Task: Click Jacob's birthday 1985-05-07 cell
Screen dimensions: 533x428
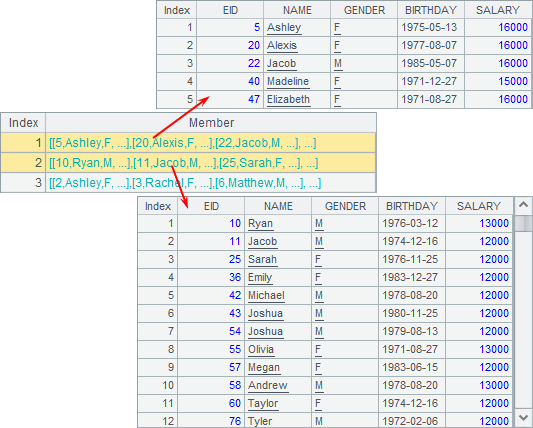Action: [431, 63]
